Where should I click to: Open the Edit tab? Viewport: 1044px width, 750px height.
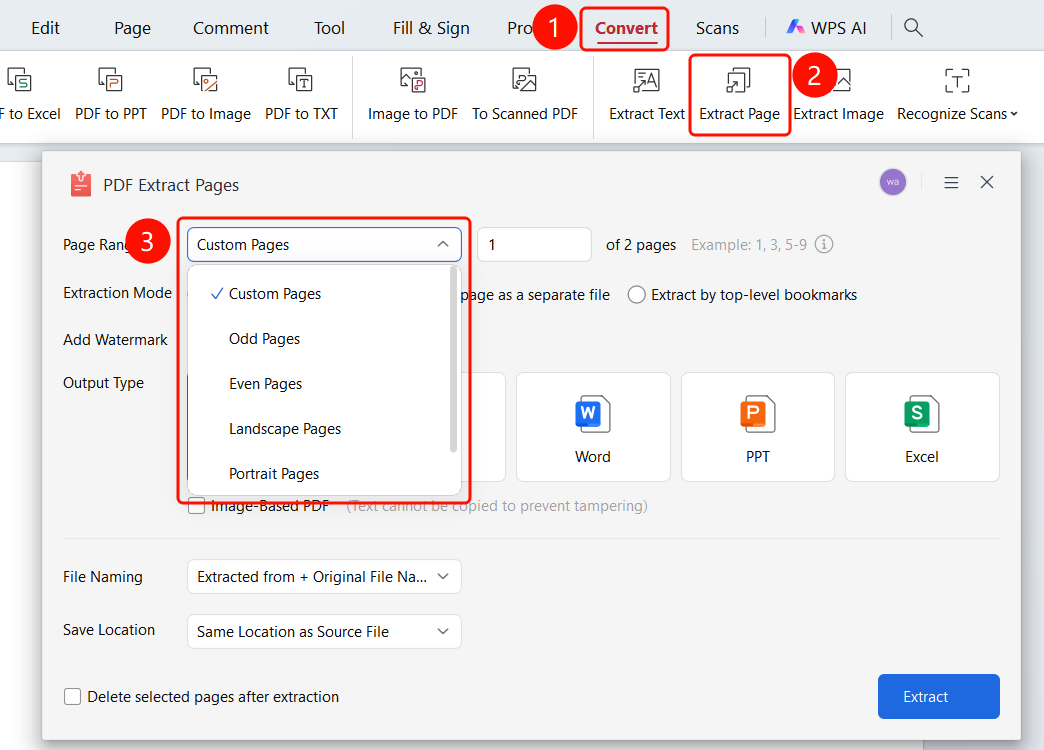pos(45,28)
